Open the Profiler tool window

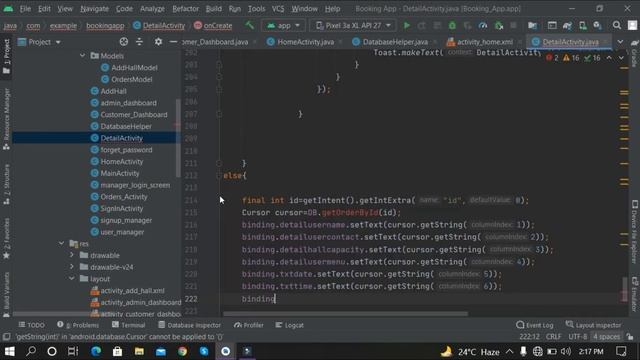click(249, 325)
